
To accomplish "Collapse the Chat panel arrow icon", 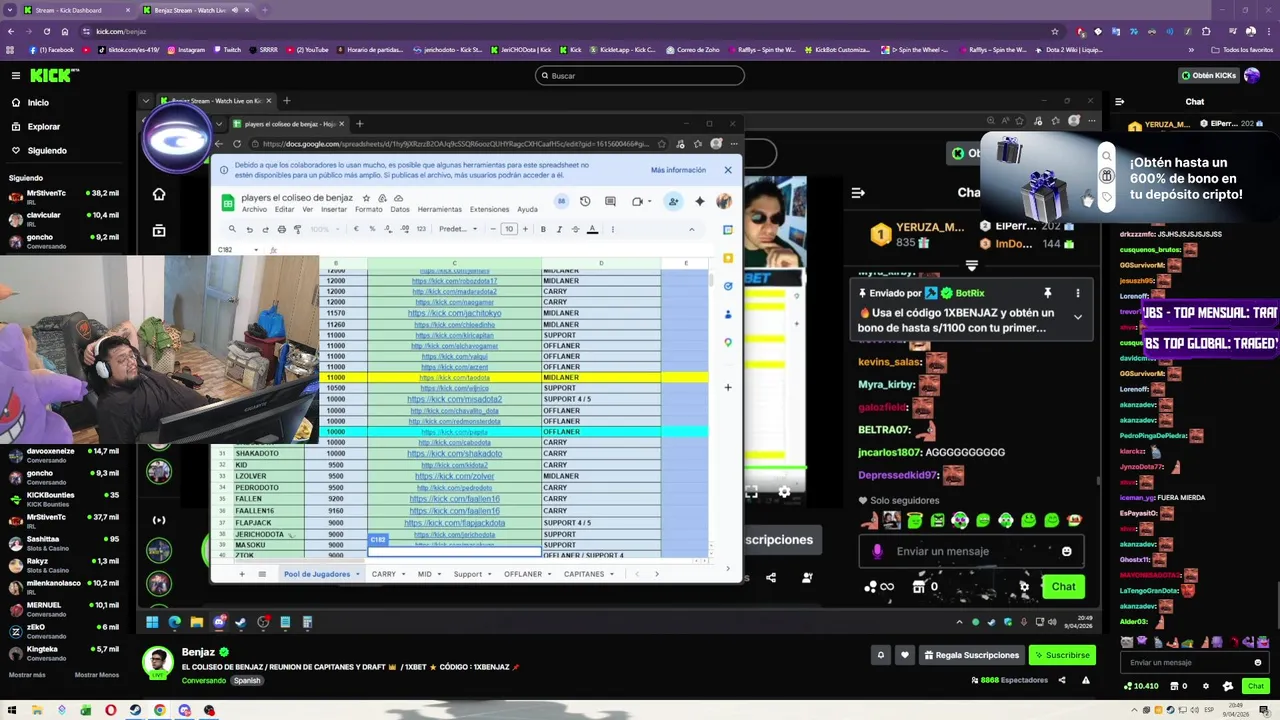I will tap(1119, 101).
